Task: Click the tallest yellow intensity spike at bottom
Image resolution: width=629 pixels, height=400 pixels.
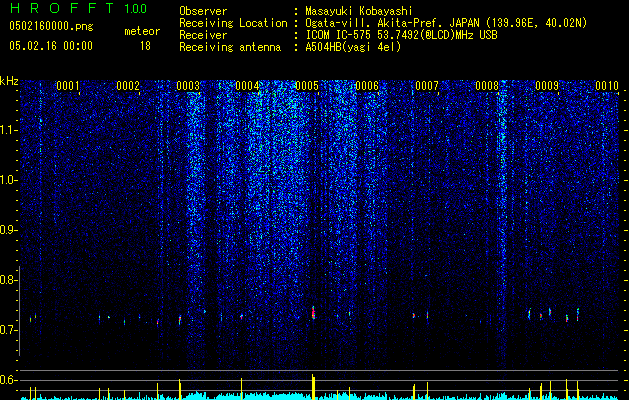Action: tap(313, 387)
